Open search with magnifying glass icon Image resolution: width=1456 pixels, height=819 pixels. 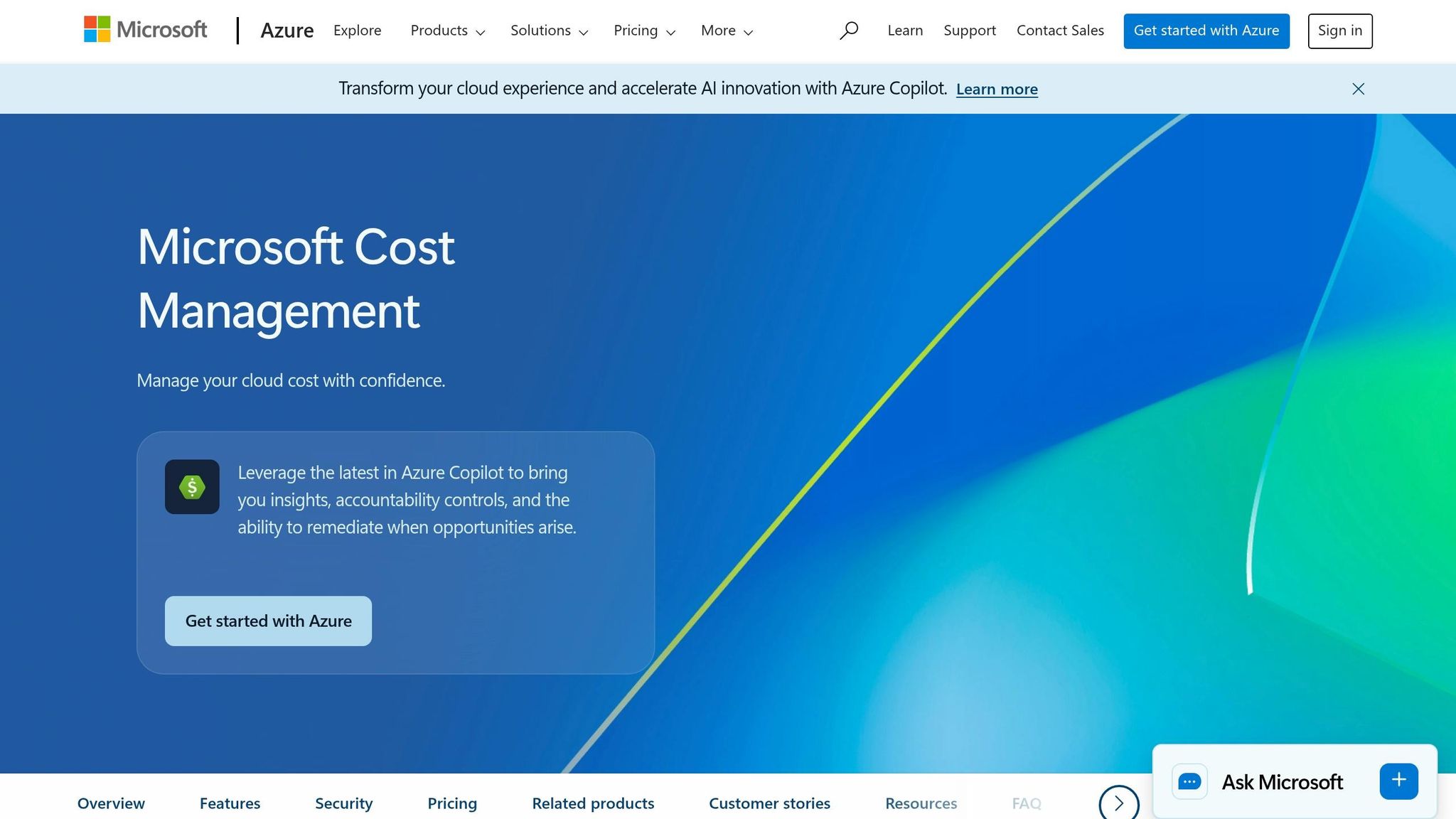point(848,31)
